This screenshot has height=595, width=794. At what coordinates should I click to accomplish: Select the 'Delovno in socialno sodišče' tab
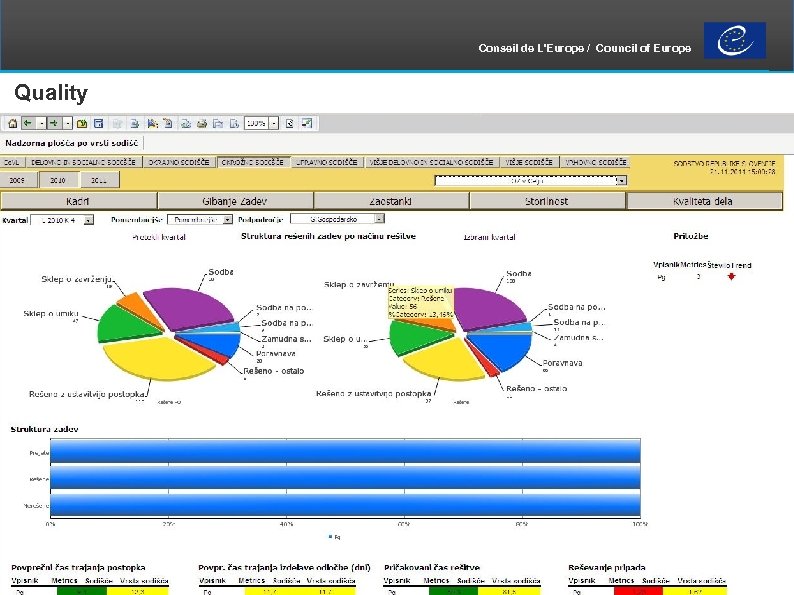click(84, 162)
